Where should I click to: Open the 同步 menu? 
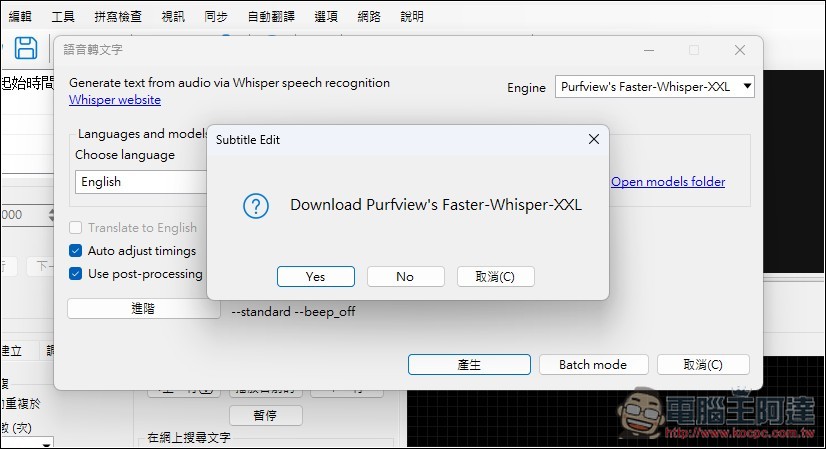[x=216, y=17]
